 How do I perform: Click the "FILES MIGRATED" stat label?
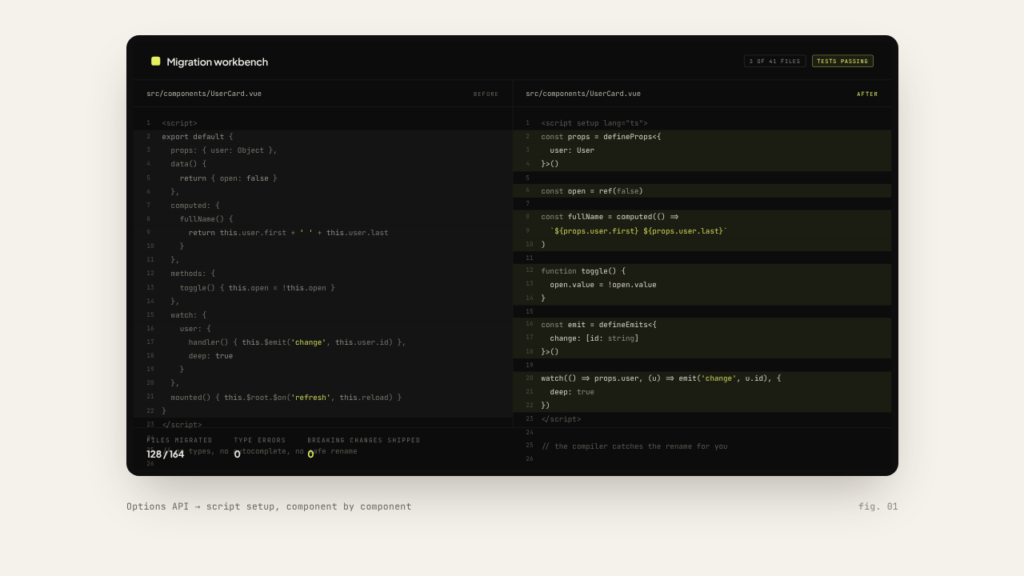click(x=180, y=440)
